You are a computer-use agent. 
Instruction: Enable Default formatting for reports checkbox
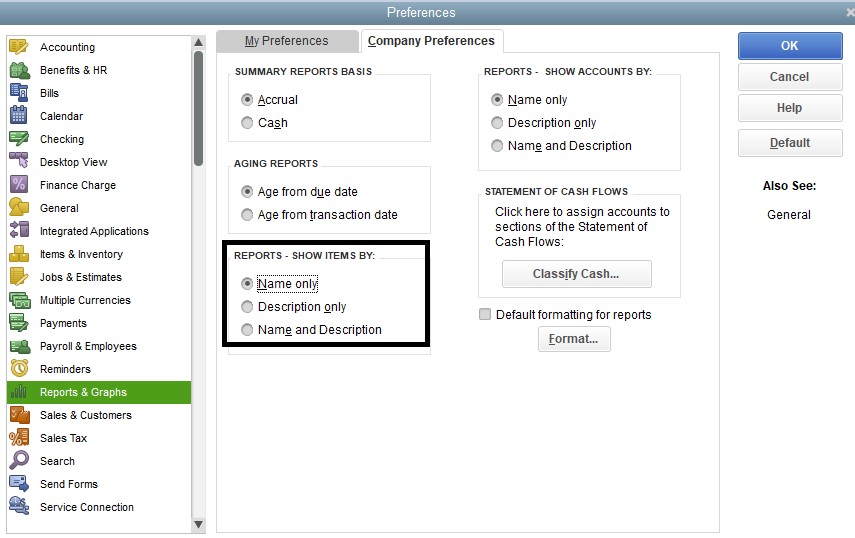485,314
